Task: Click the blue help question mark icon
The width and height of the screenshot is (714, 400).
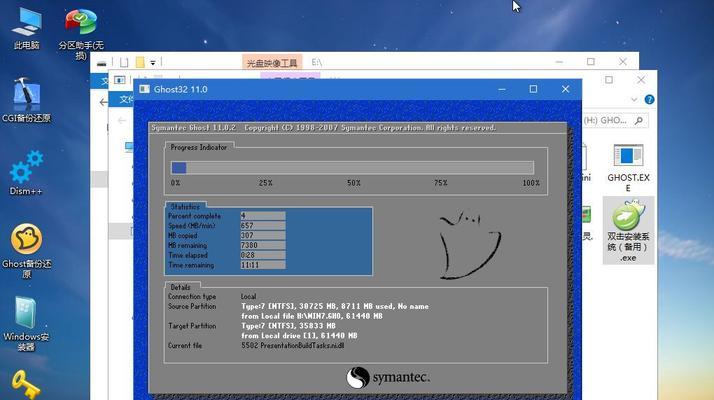Action: (649, 99)
